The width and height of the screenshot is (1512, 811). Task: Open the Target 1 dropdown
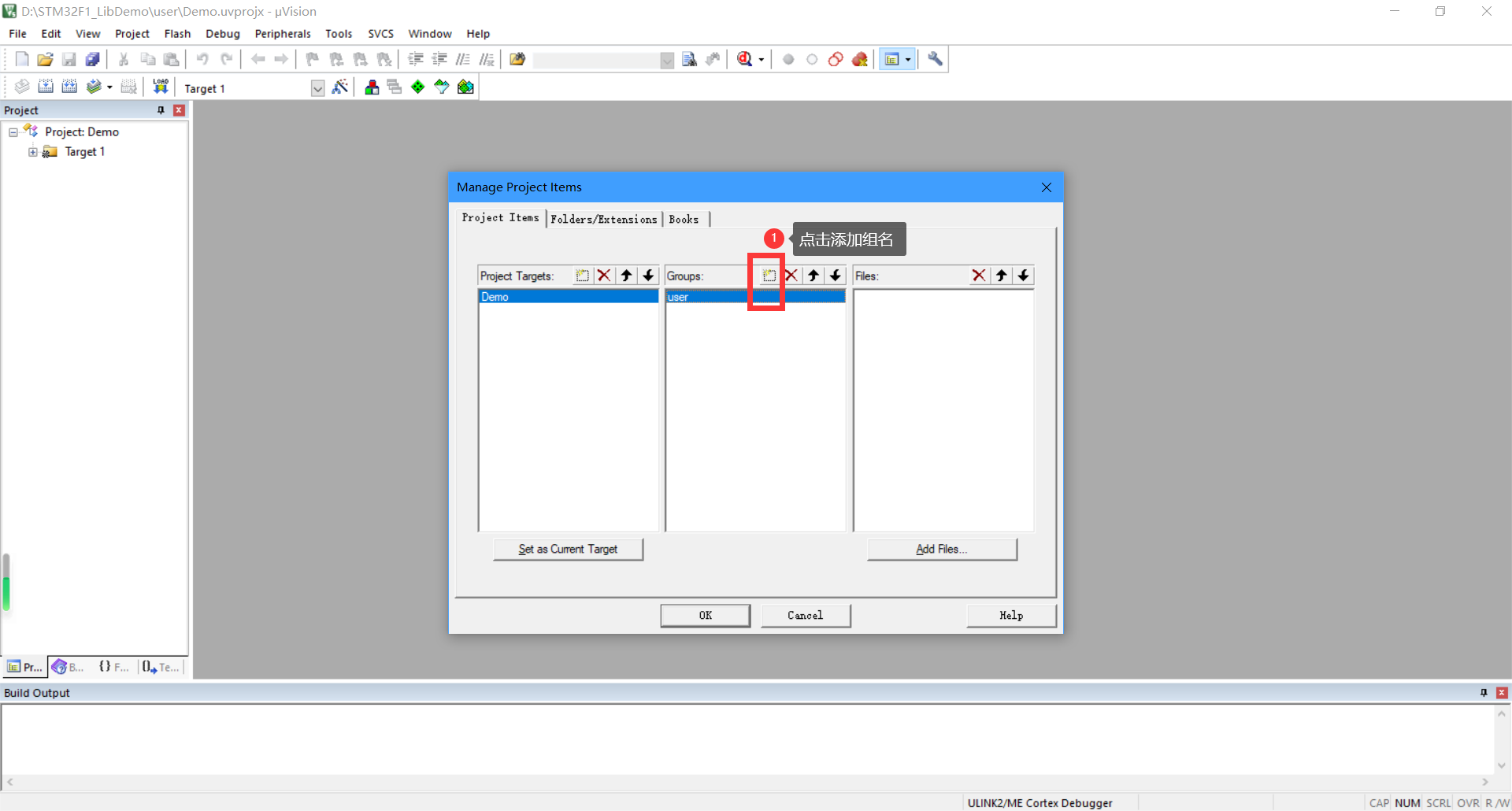(317, 88)
